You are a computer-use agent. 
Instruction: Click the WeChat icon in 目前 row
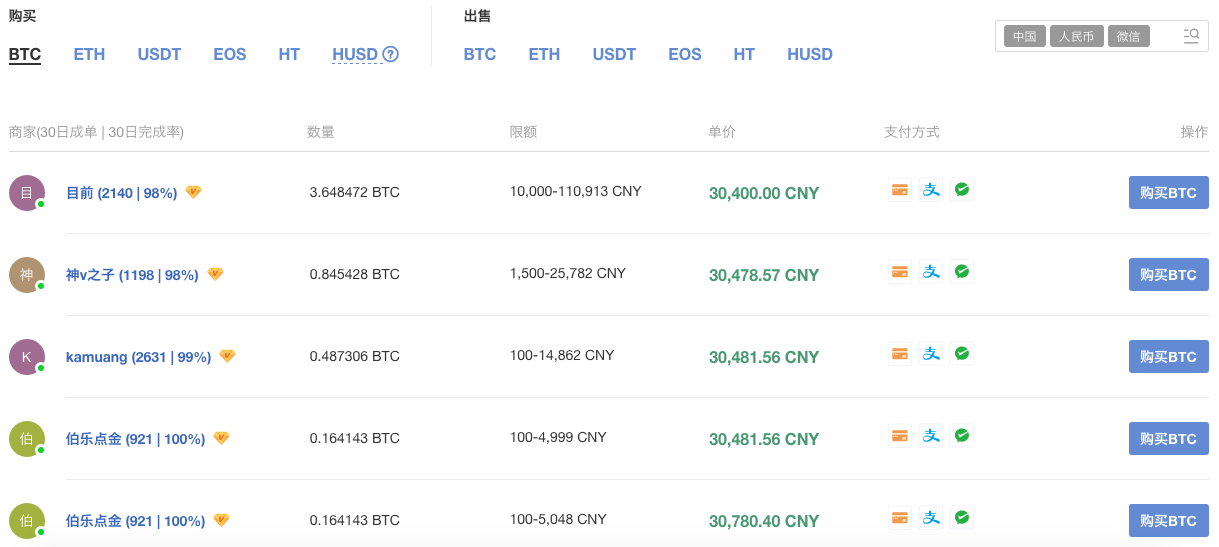click(x=962, y=190)
